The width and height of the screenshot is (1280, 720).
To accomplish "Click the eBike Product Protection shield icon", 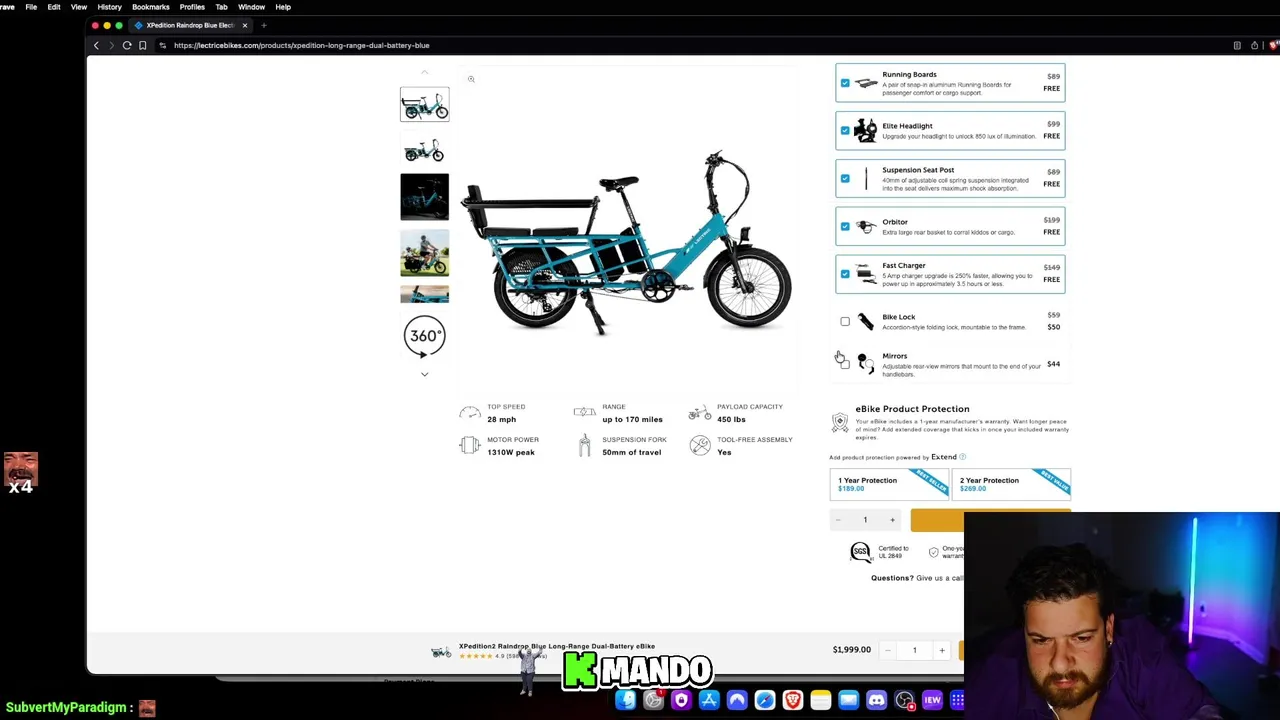I will [x=840, y=422].
